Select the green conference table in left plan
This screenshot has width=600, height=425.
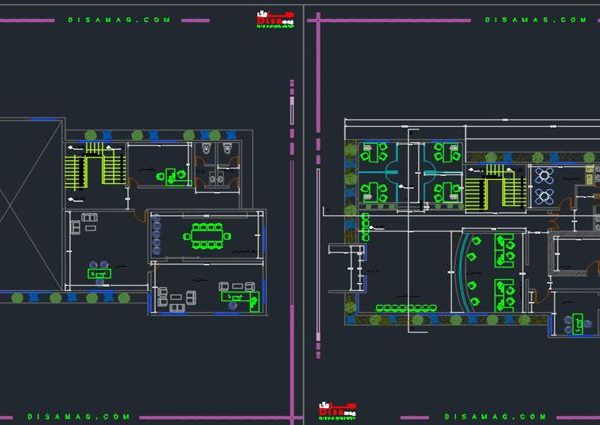pyautogui.click(x=208, y=236)
